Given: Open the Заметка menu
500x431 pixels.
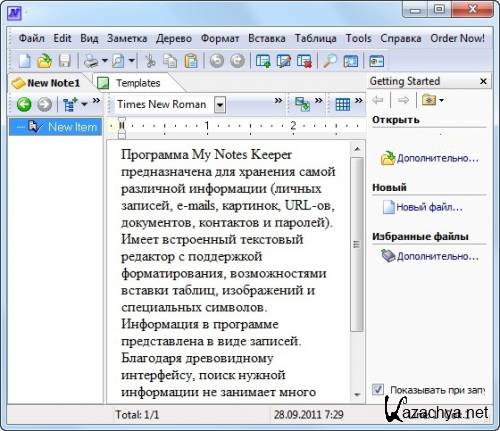Looking at the screenshot, I should coord(127,38).
